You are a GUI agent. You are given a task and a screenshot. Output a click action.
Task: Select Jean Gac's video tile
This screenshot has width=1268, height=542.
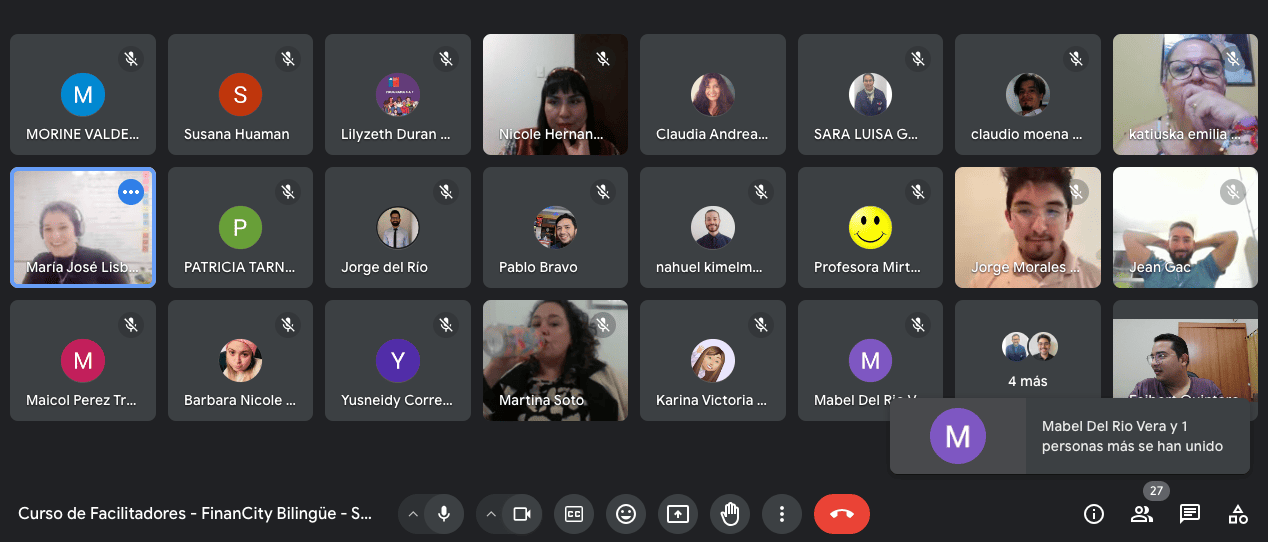click(x=1186, y=228)
